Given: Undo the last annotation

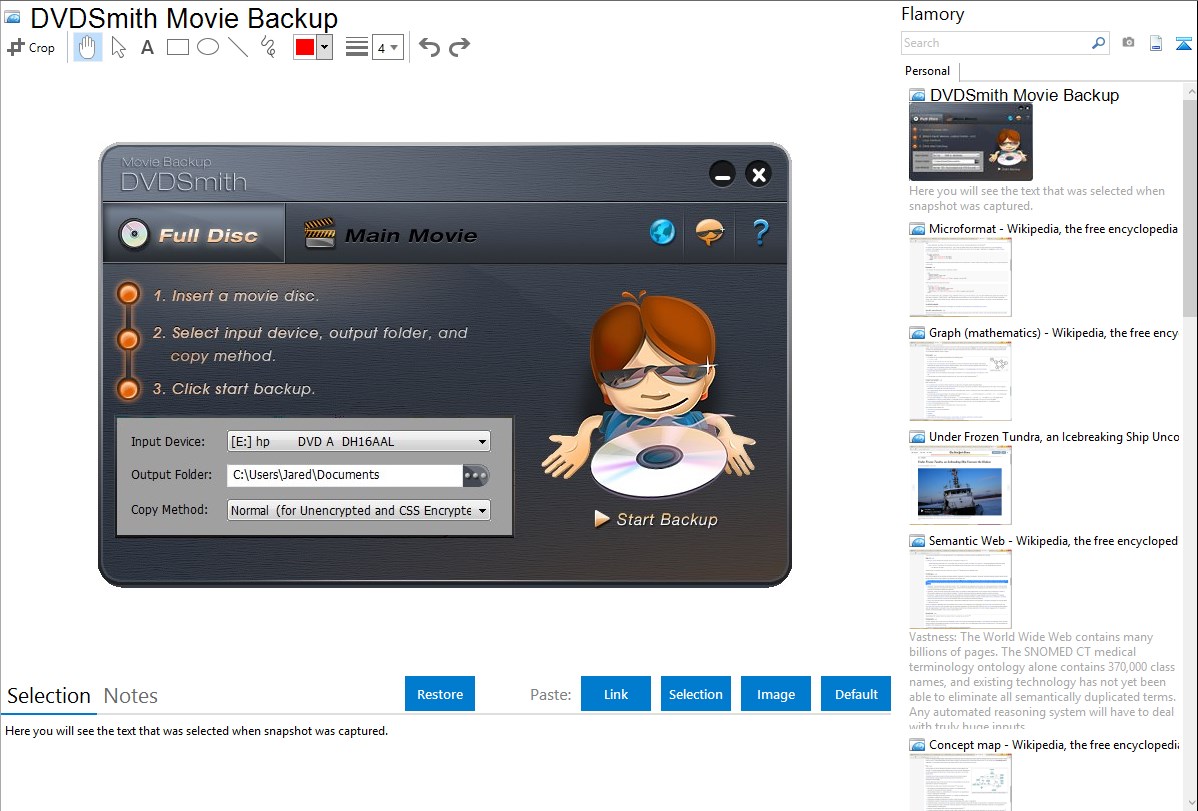Looking at the screenshot, I should tap(429, 47).
